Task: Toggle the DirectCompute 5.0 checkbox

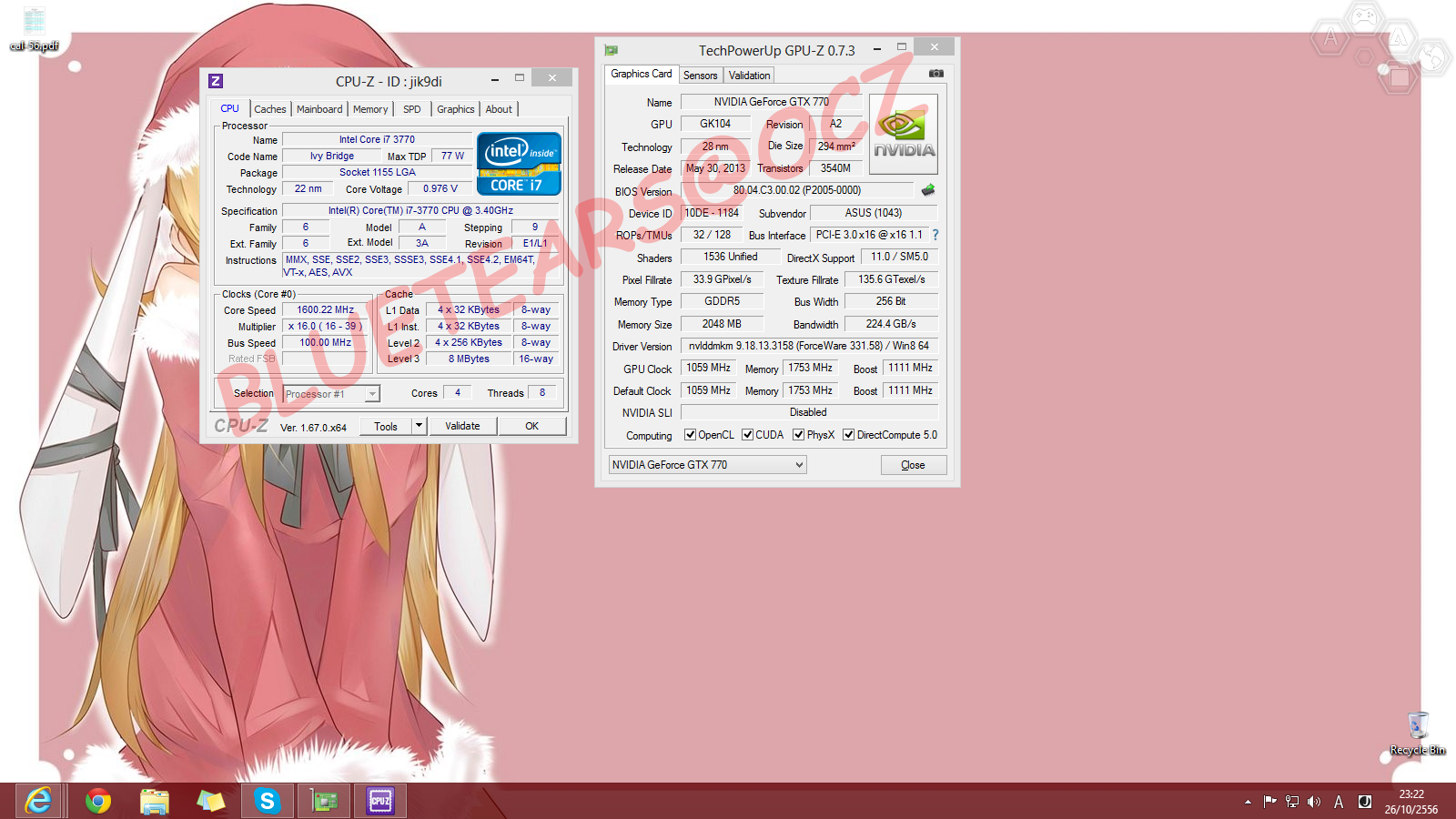Action: [x=848, y=435]
